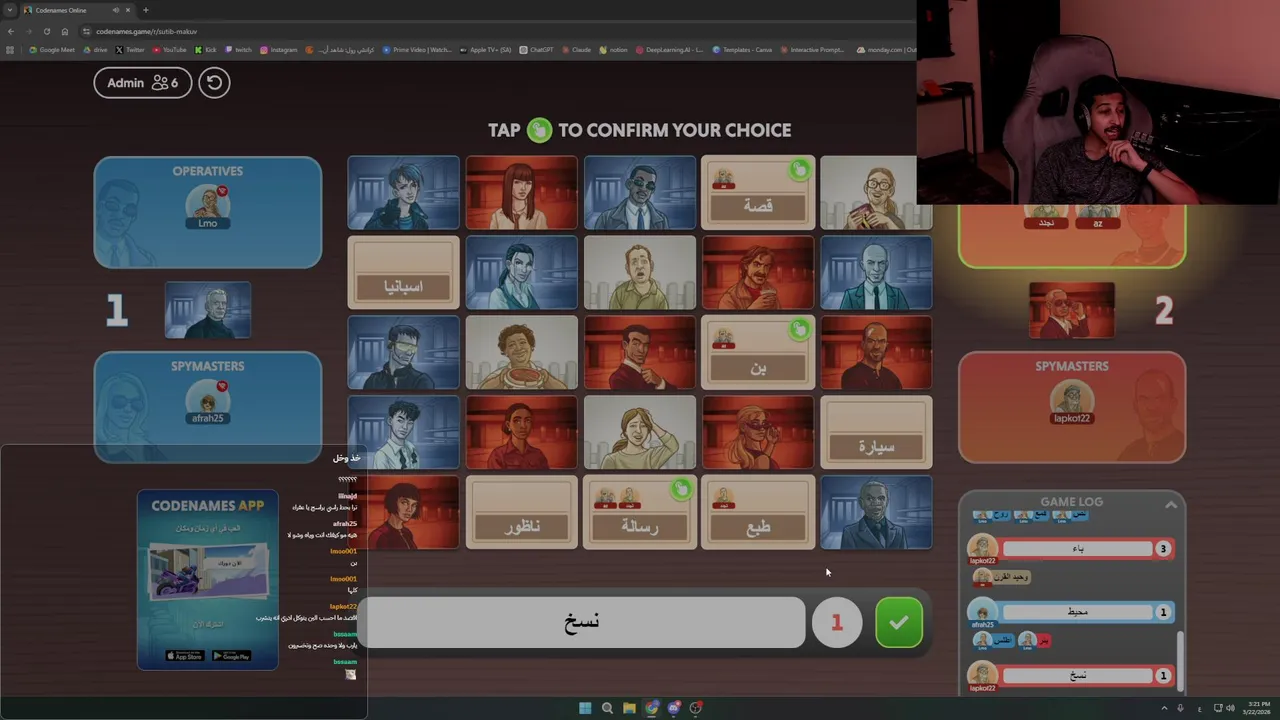Open the Google Meet bookmark
1280x720 pixels.
(x=52, y=50)
